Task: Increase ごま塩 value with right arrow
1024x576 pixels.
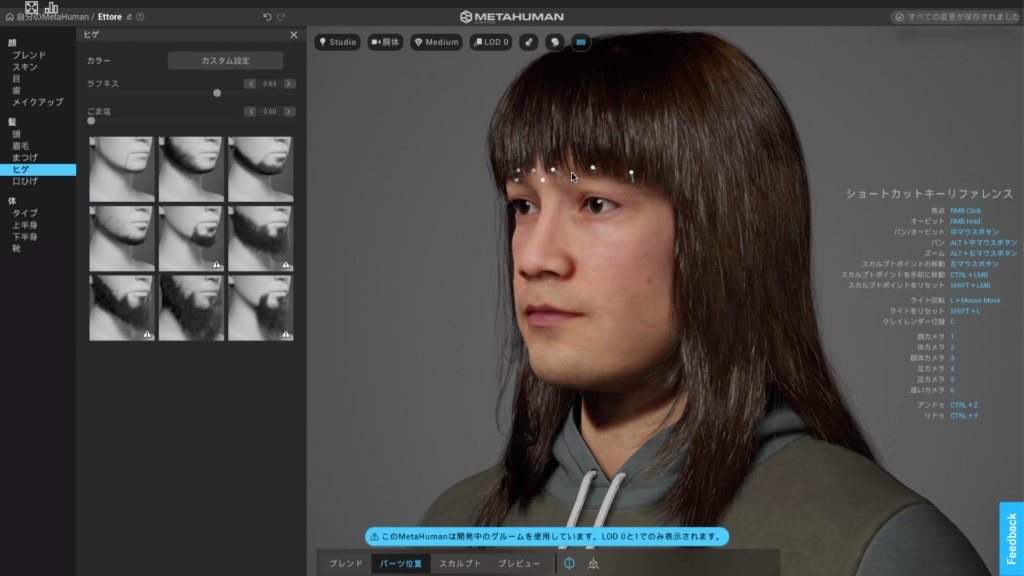Action: coord(289,112)
